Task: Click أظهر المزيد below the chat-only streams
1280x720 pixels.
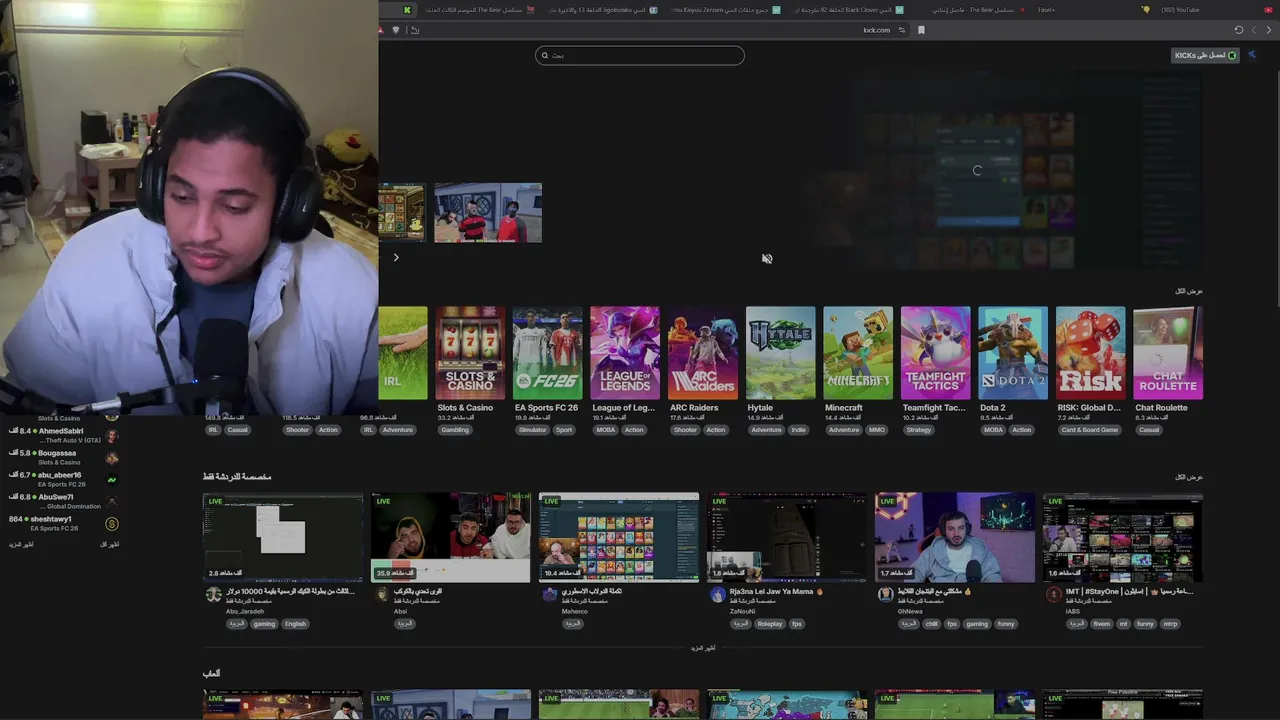Action: tap(703, 648)
